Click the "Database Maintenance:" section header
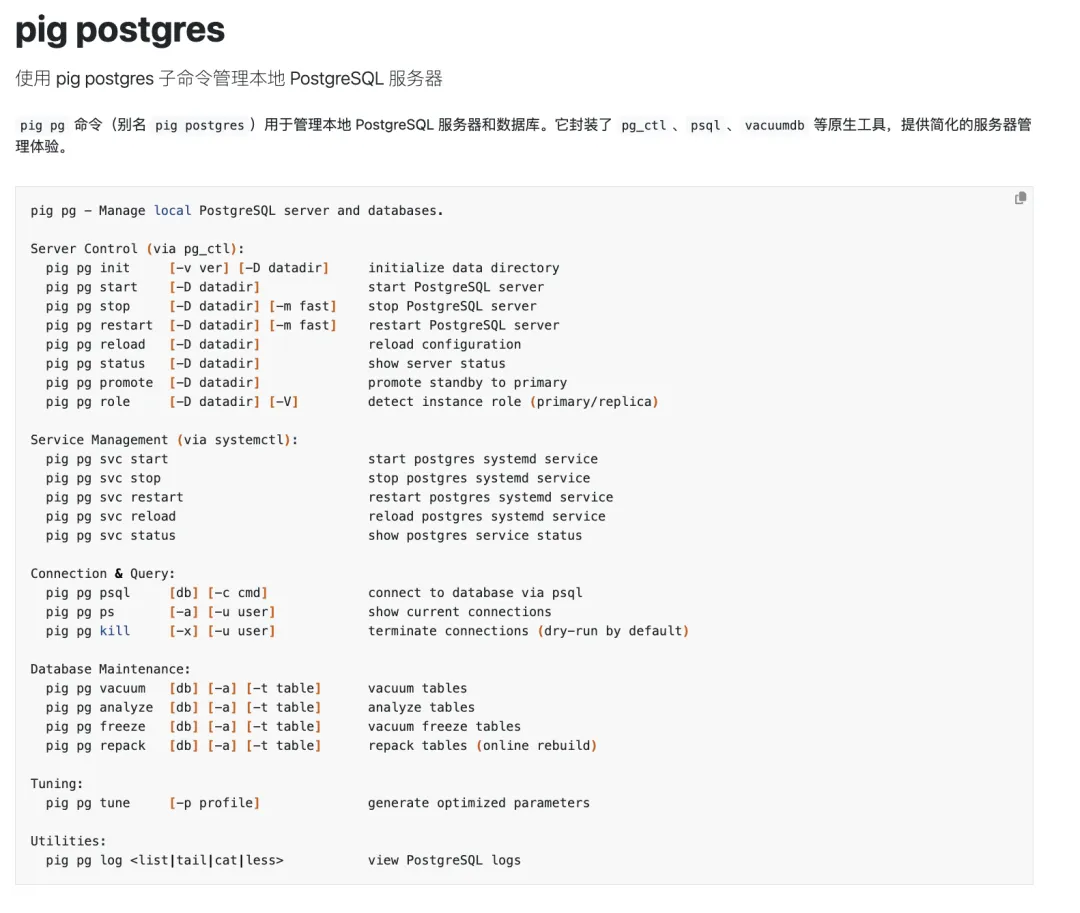Image resolution: width=1080 pixels, height=913 pixels. pos(110,669)
